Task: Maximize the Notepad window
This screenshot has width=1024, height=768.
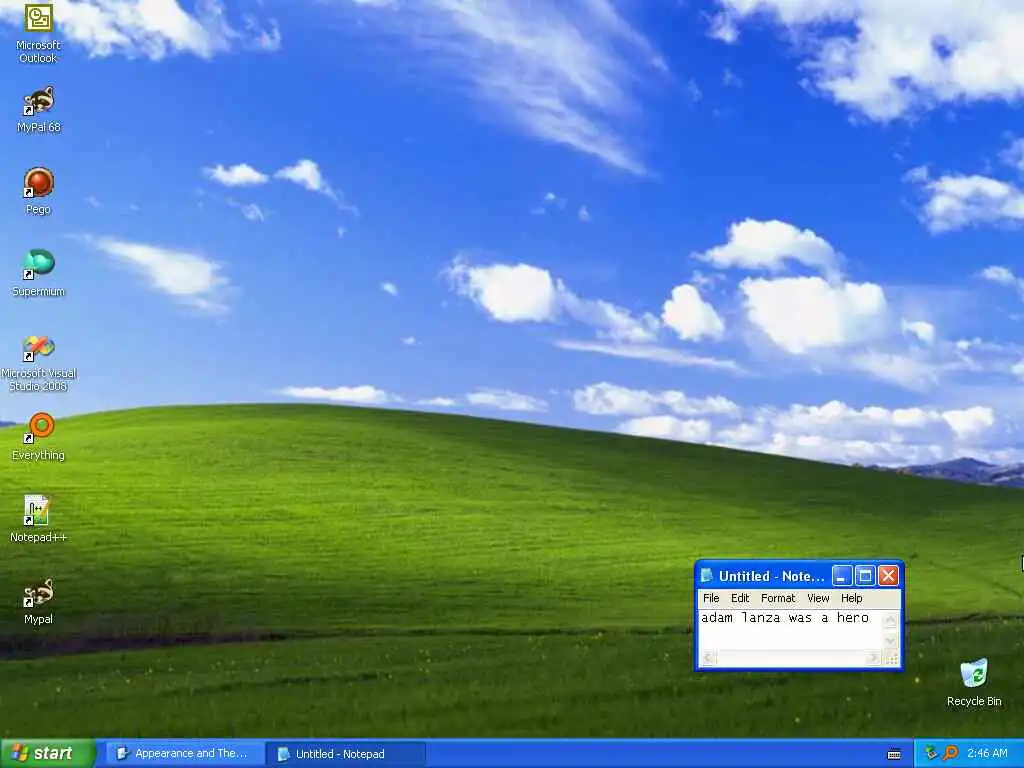Action: 865,575
